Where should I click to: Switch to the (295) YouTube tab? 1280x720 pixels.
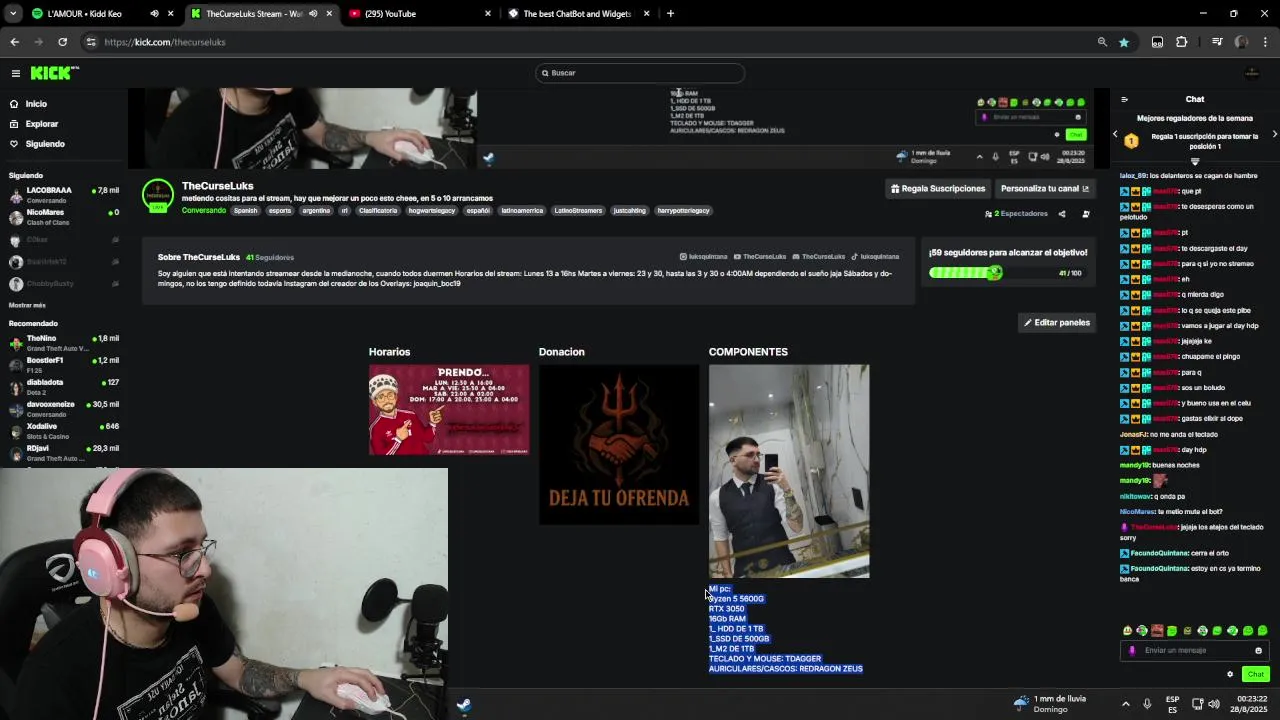tap(390, 14)
